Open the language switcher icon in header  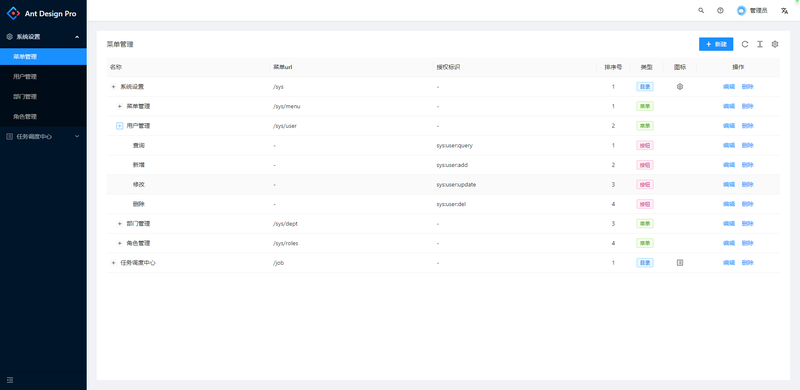tap(784, 10)
